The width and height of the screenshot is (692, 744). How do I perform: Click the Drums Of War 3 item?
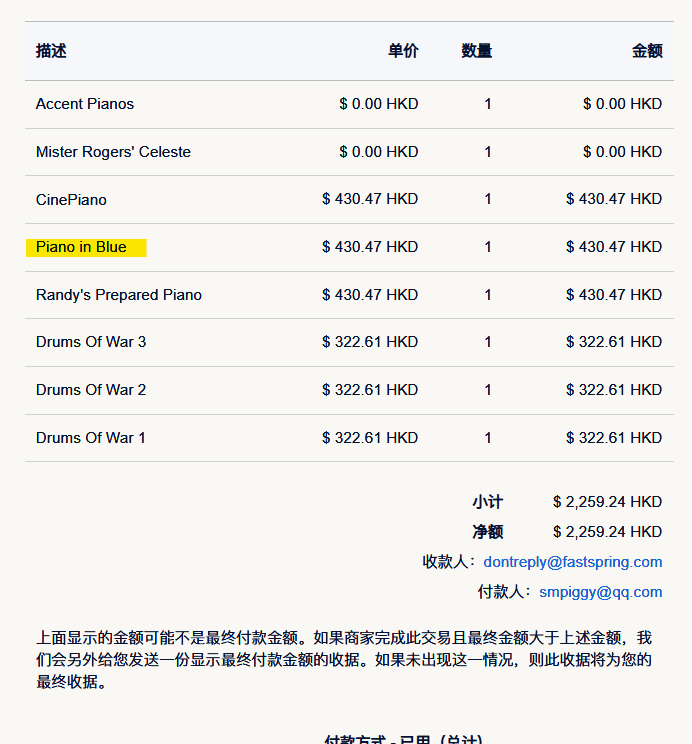pyautogui.click(x=91, y=342)
